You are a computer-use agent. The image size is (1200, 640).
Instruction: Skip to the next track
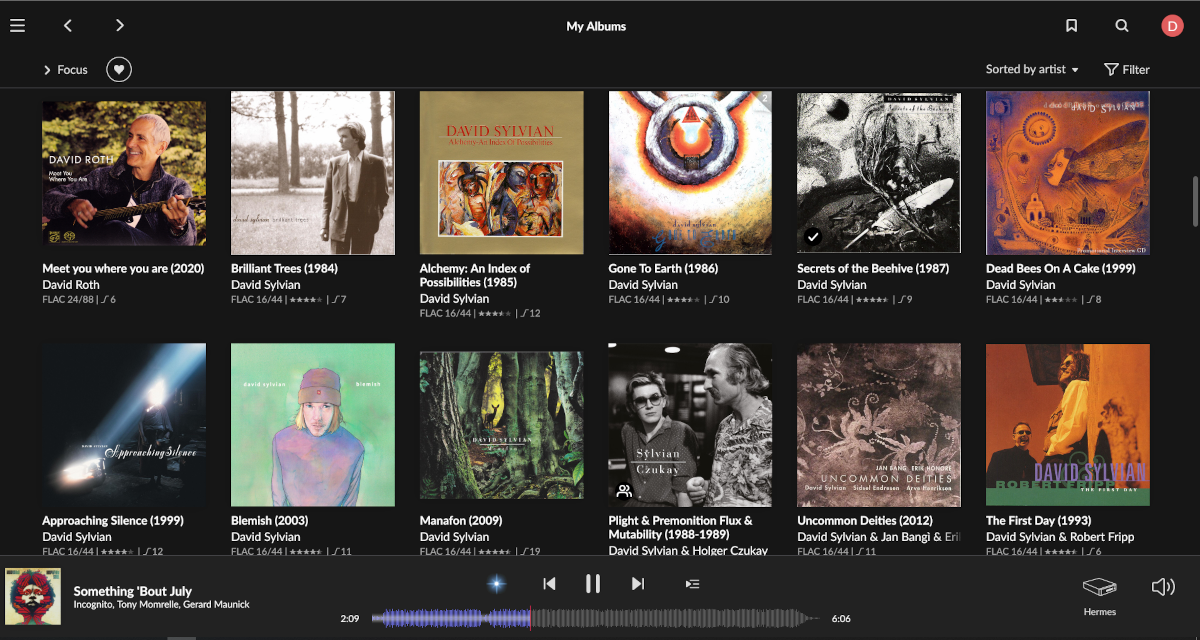(x=638, y=584)
